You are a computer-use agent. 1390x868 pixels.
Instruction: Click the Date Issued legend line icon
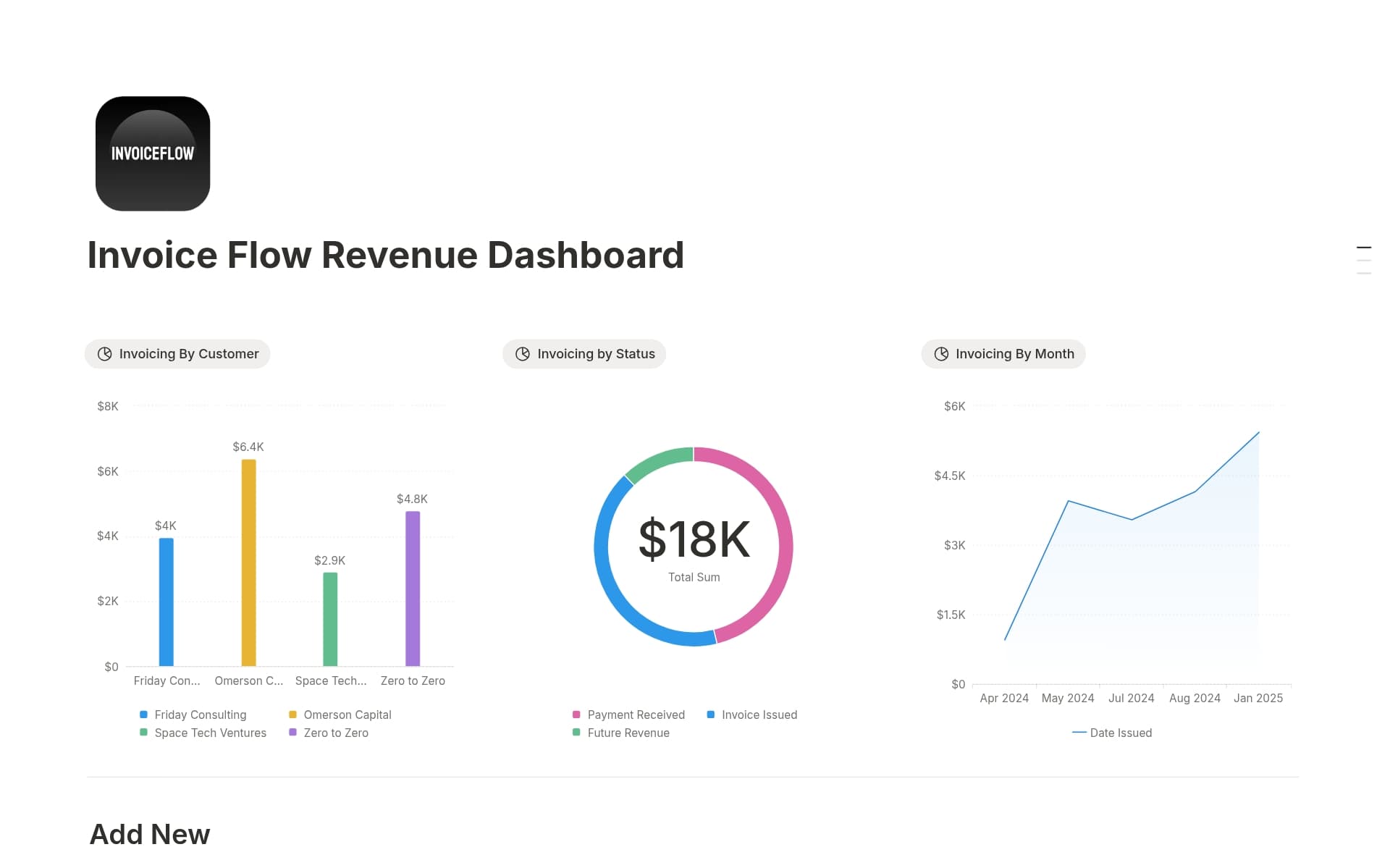(1078, 733)
